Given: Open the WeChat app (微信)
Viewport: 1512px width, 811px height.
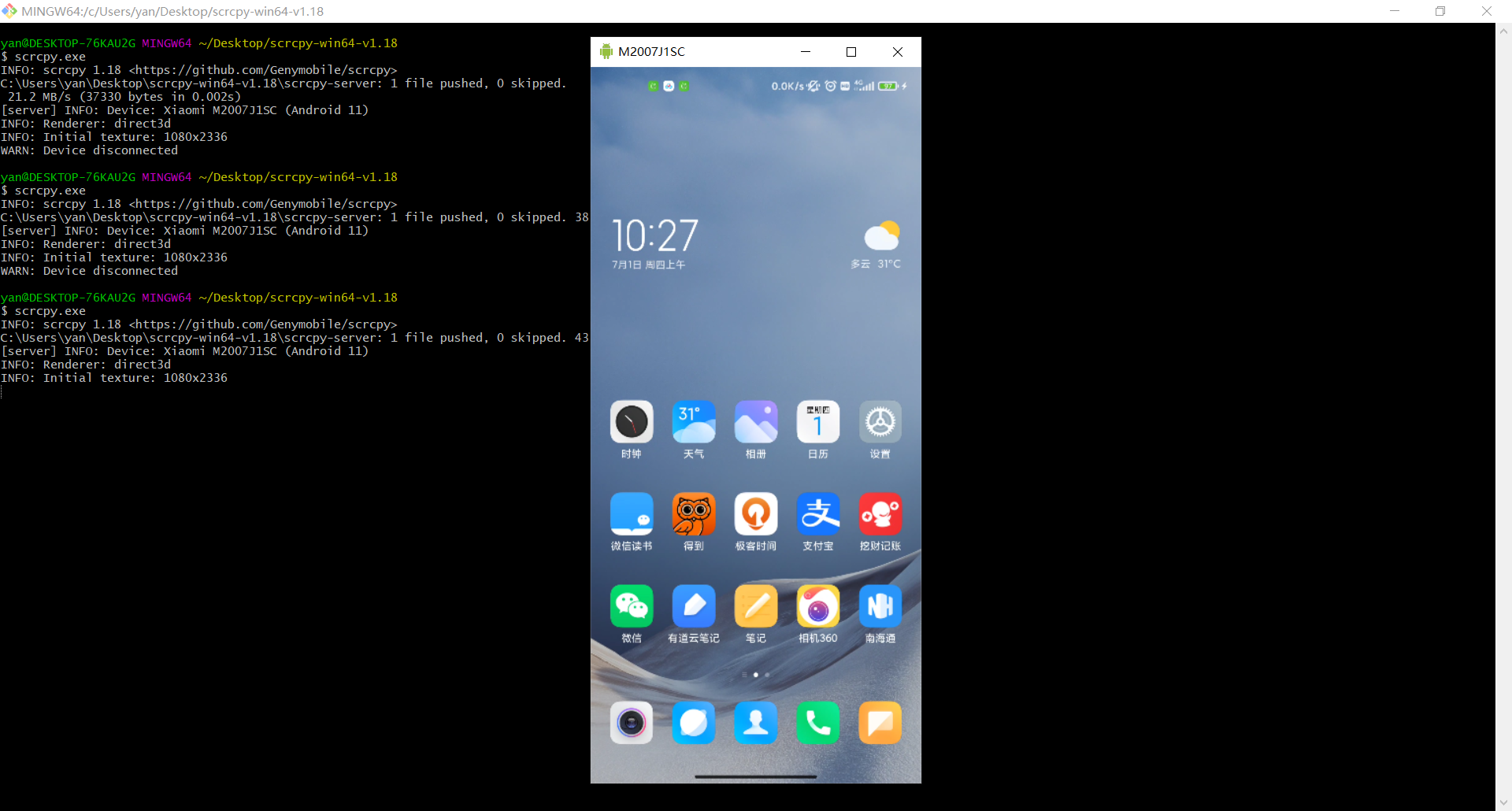Looking at the screenshot, I should (x=631, y=607).
